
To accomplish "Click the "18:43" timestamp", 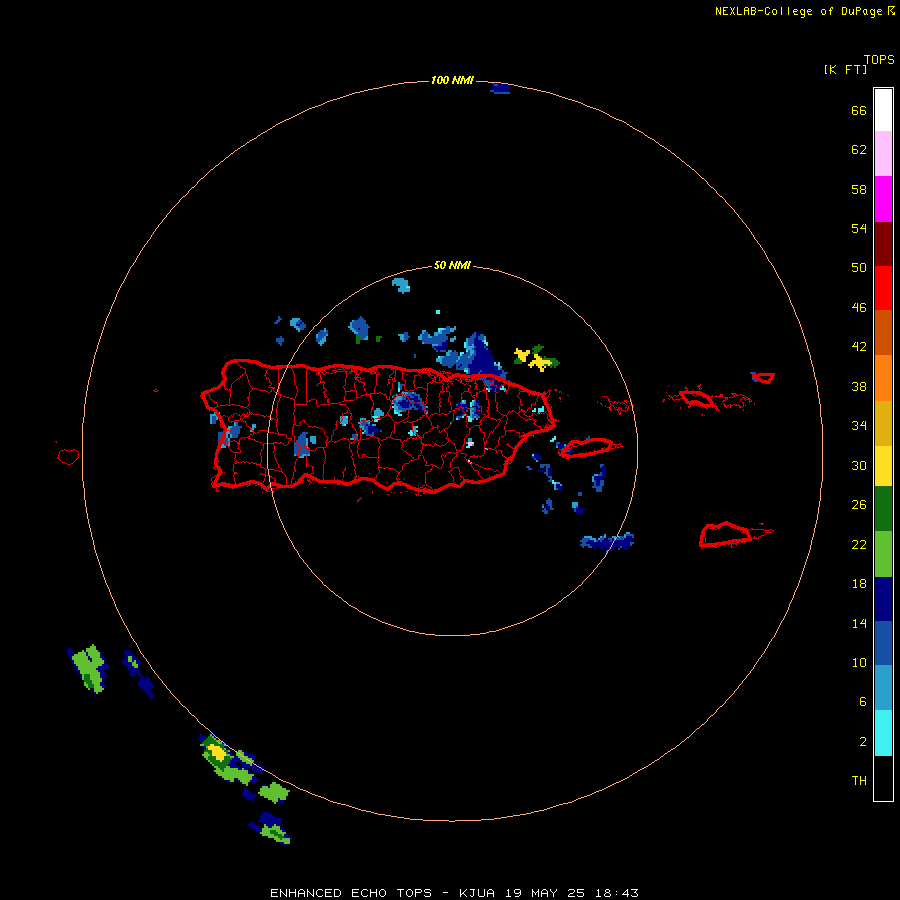I will click(x=615, y=893).
